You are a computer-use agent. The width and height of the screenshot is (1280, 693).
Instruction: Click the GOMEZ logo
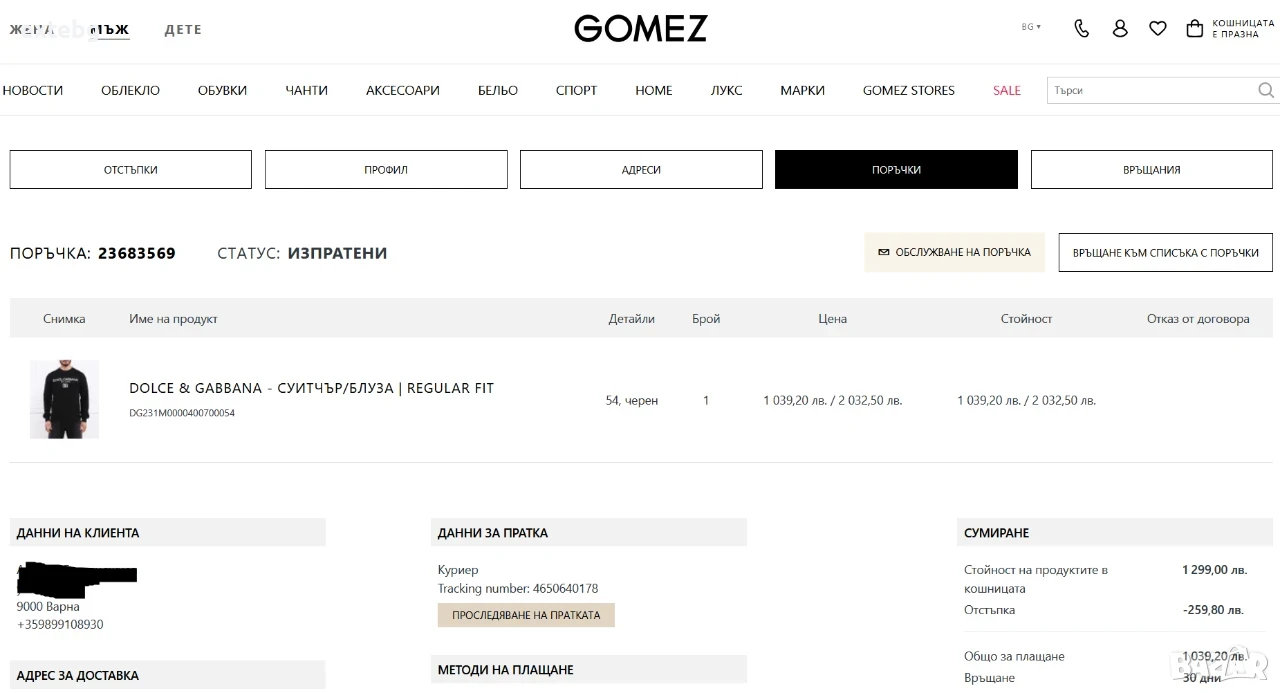[x=640, y=28]
